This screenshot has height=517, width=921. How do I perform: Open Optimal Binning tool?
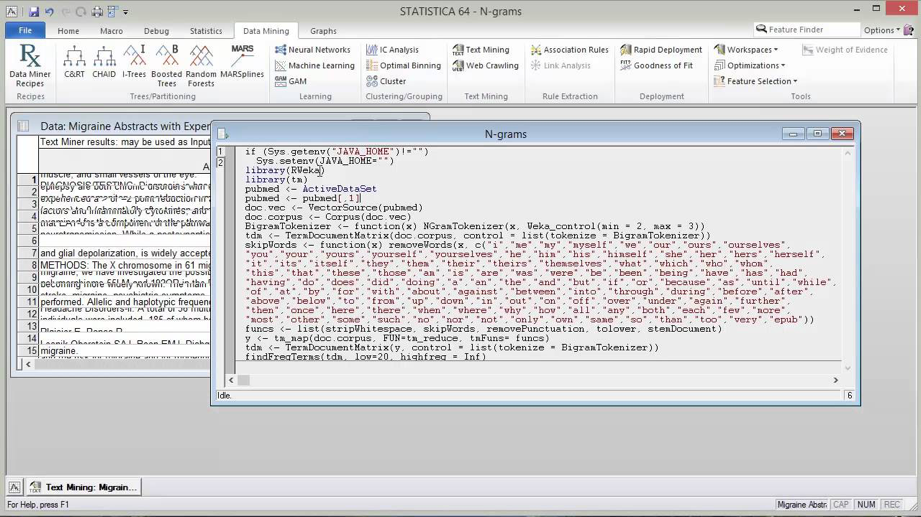404,66
